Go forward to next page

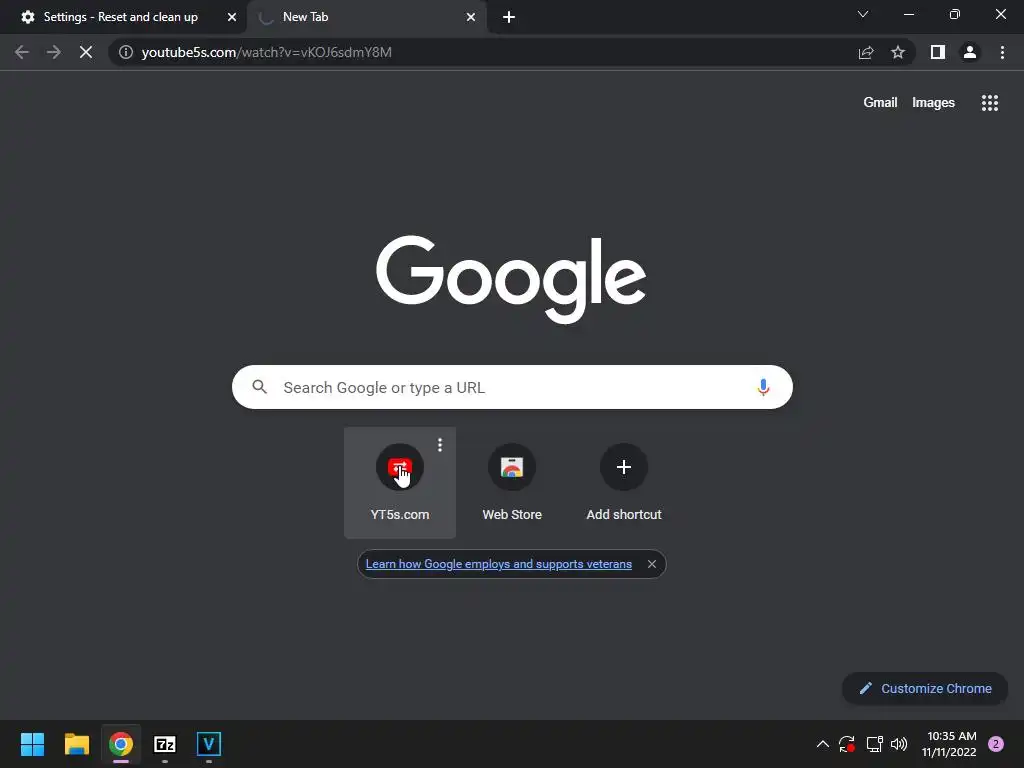54,52
